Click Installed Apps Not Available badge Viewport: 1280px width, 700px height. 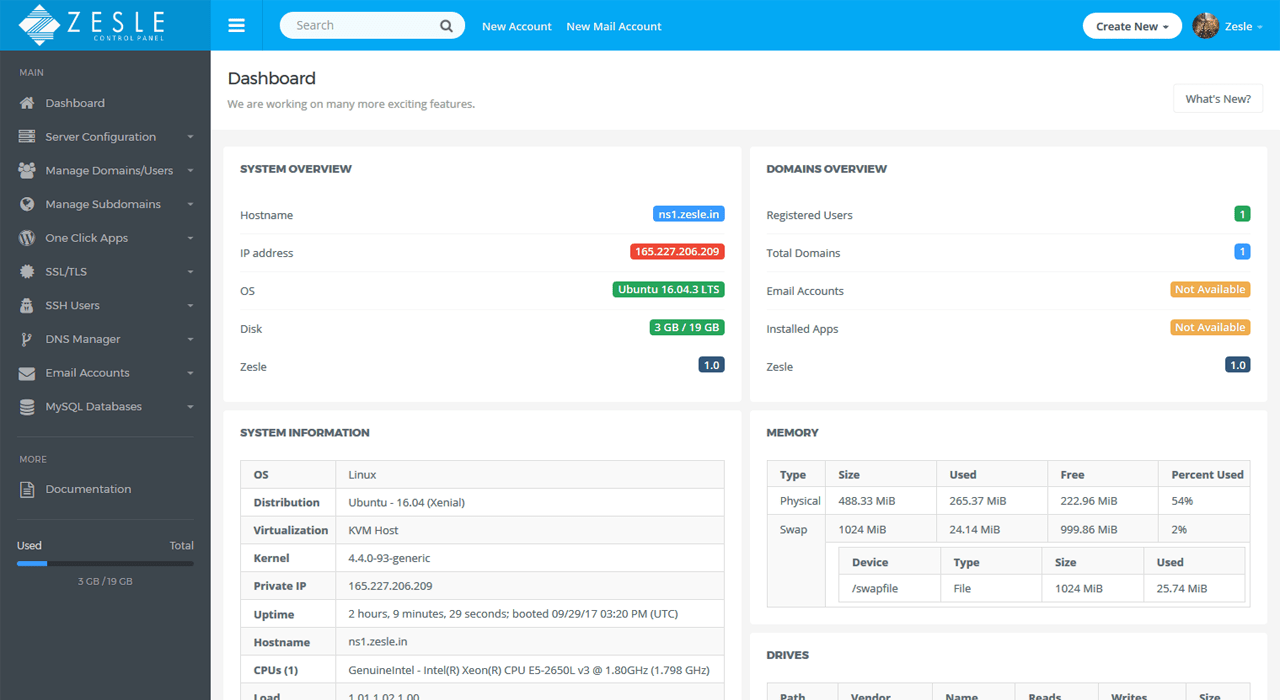click(x=1210, y=328)
